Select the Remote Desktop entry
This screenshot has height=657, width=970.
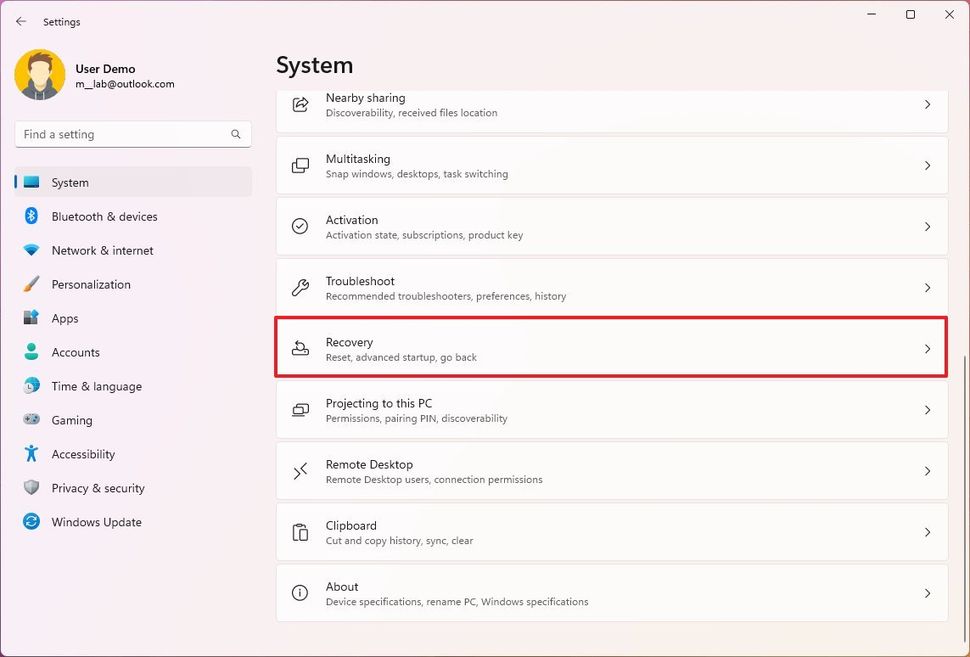coord(612,470)
